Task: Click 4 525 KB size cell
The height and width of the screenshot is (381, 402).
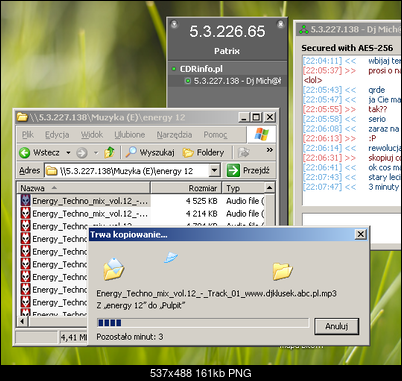Action: (201, 201)
